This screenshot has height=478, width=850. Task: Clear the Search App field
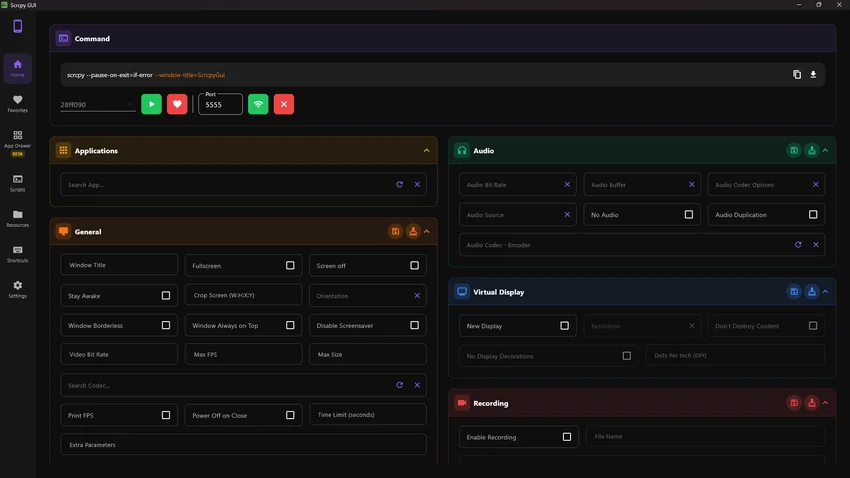coord(417,184)
